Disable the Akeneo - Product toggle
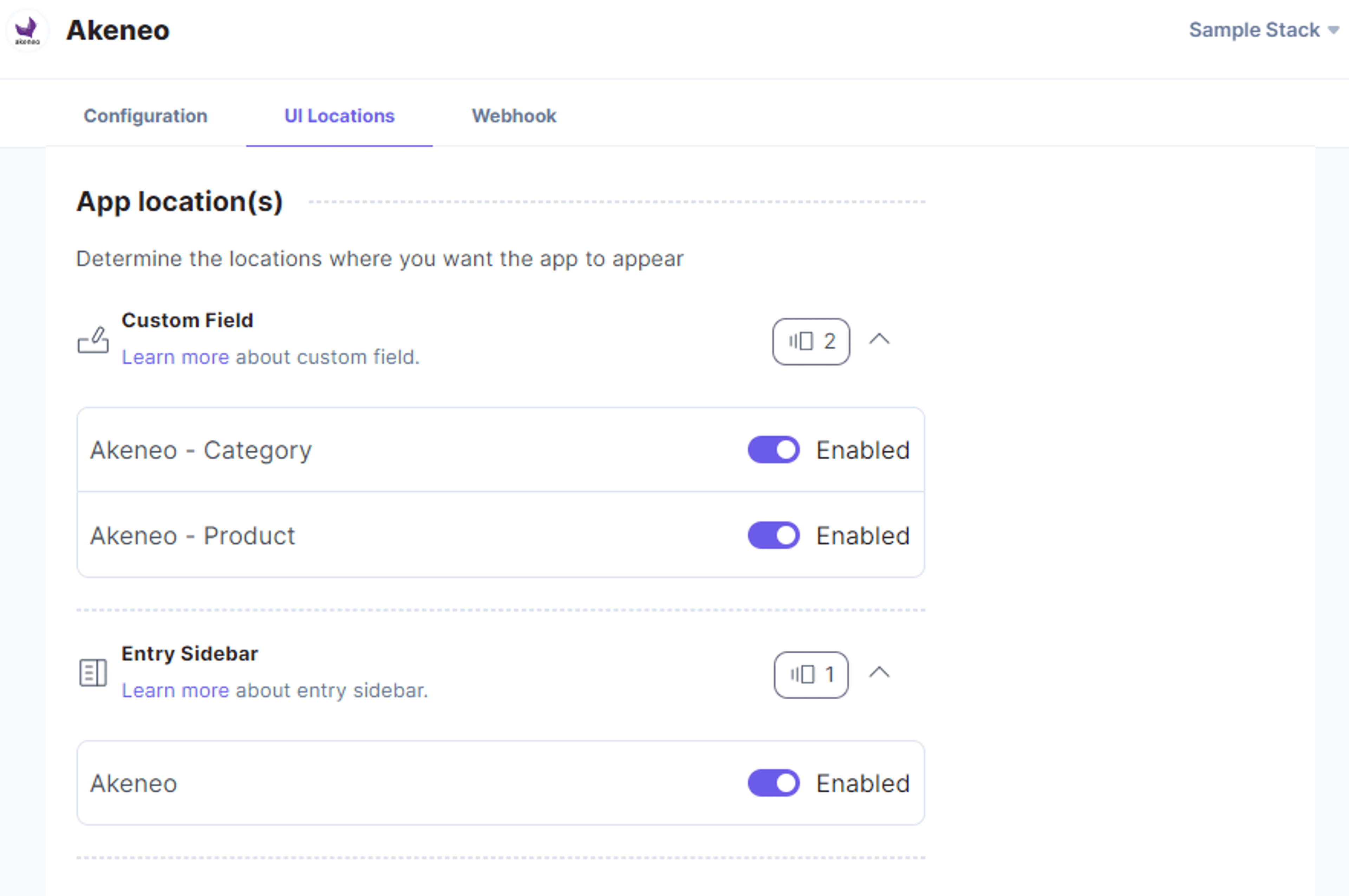The width and height of the screenshot is (1349, 896). pyautogui.click(x=774, y=535)
